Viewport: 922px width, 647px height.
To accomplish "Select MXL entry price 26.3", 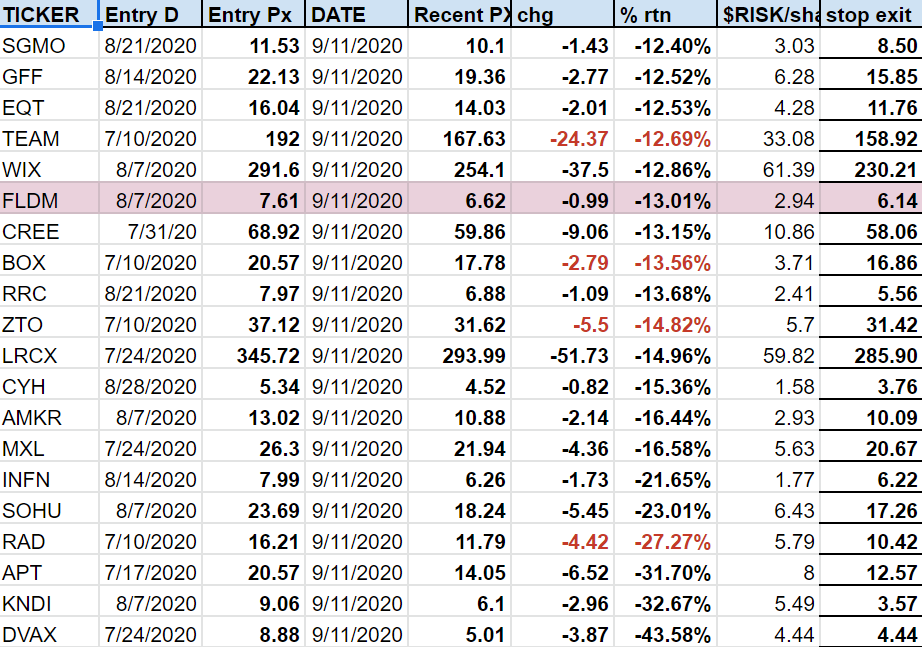I will coord(279,449).
